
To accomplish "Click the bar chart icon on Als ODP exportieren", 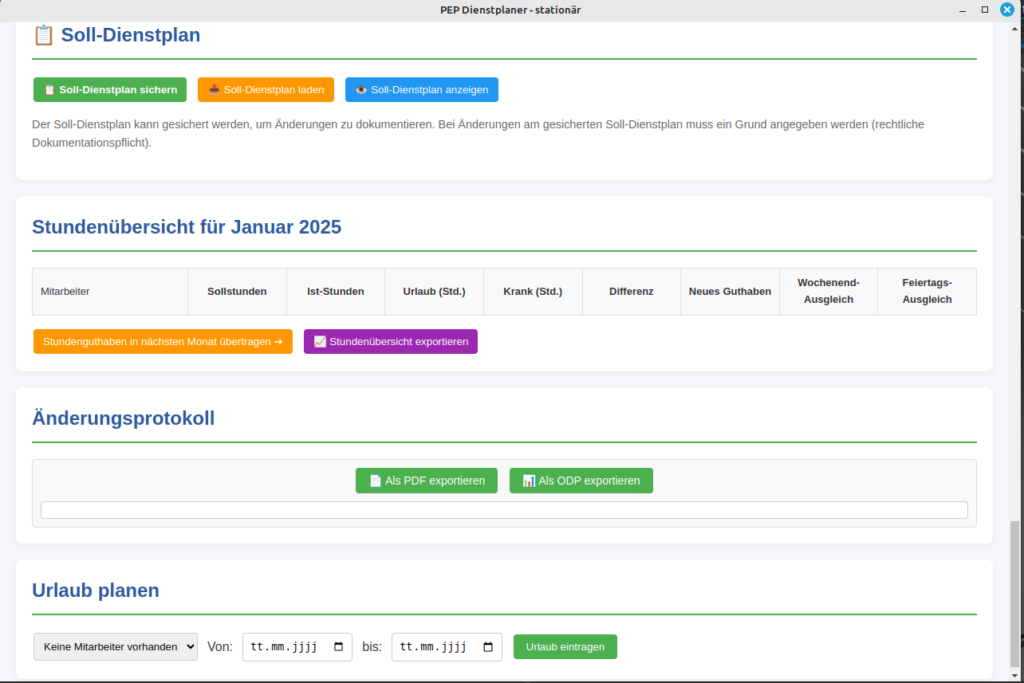I will tap(528, 481).
